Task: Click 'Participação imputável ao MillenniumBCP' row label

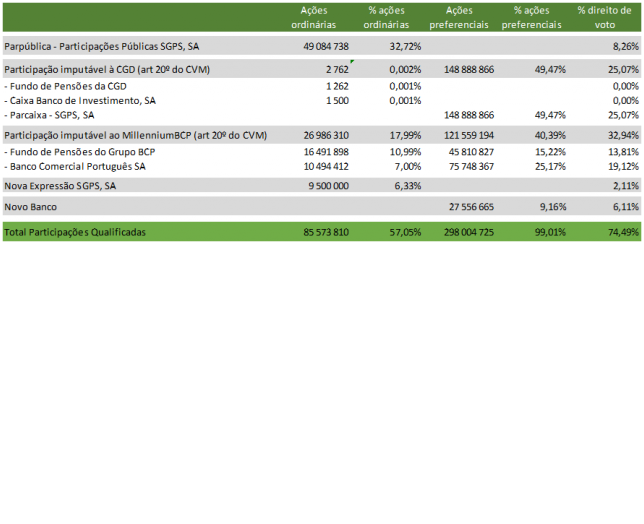Action: pyautogui.click(x=136, y=135)
